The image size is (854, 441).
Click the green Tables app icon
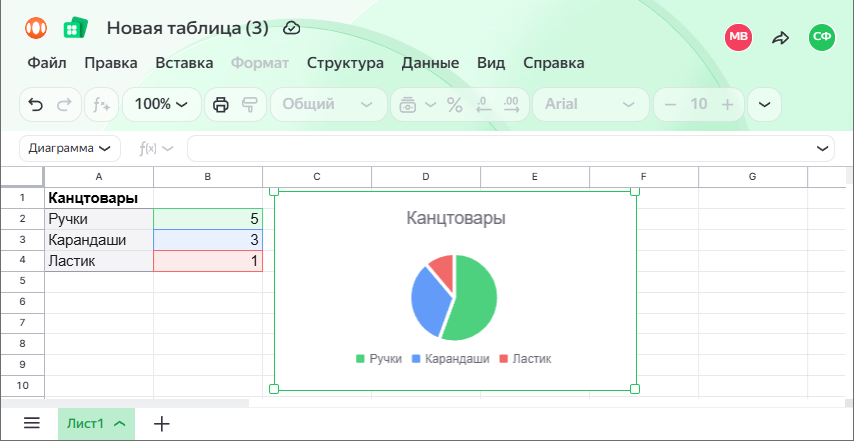pyautogui.click(x=75, y=28)
